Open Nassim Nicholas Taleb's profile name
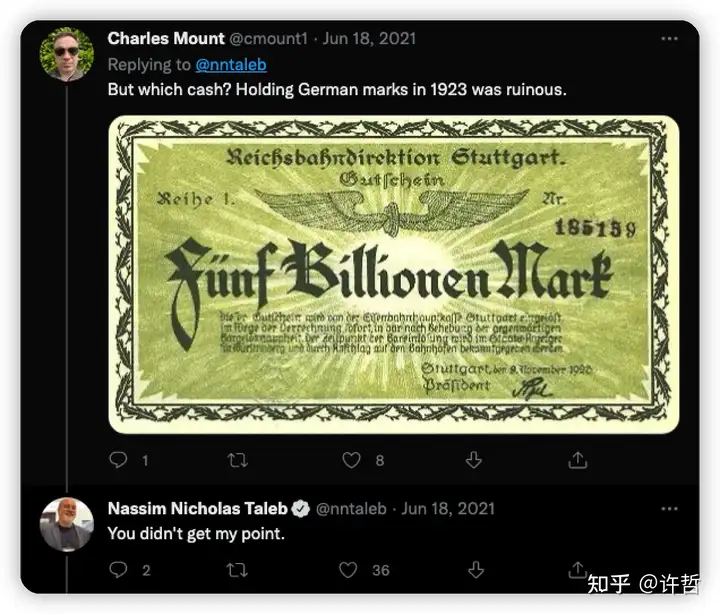 [197, 509]
